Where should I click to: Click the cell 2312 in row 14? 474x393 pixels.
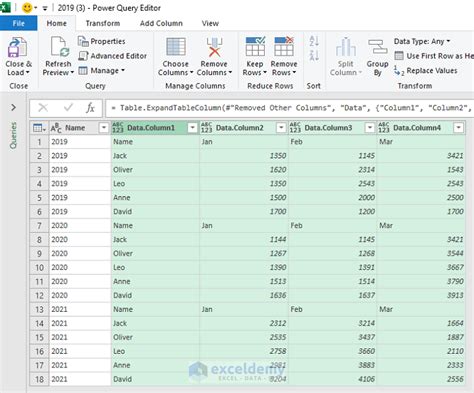click(x=244, y=323)
